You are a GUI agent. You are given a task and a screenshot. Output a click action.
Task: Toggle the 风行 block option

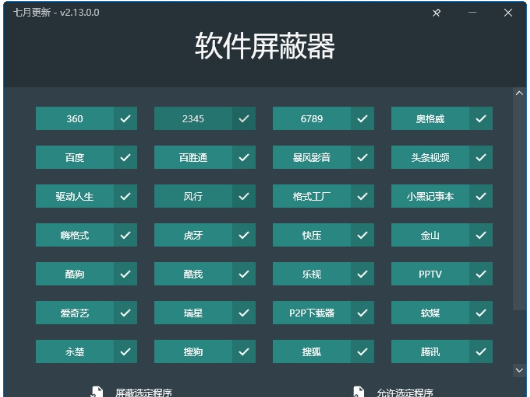pyautogui.click(x=205, y=196)
